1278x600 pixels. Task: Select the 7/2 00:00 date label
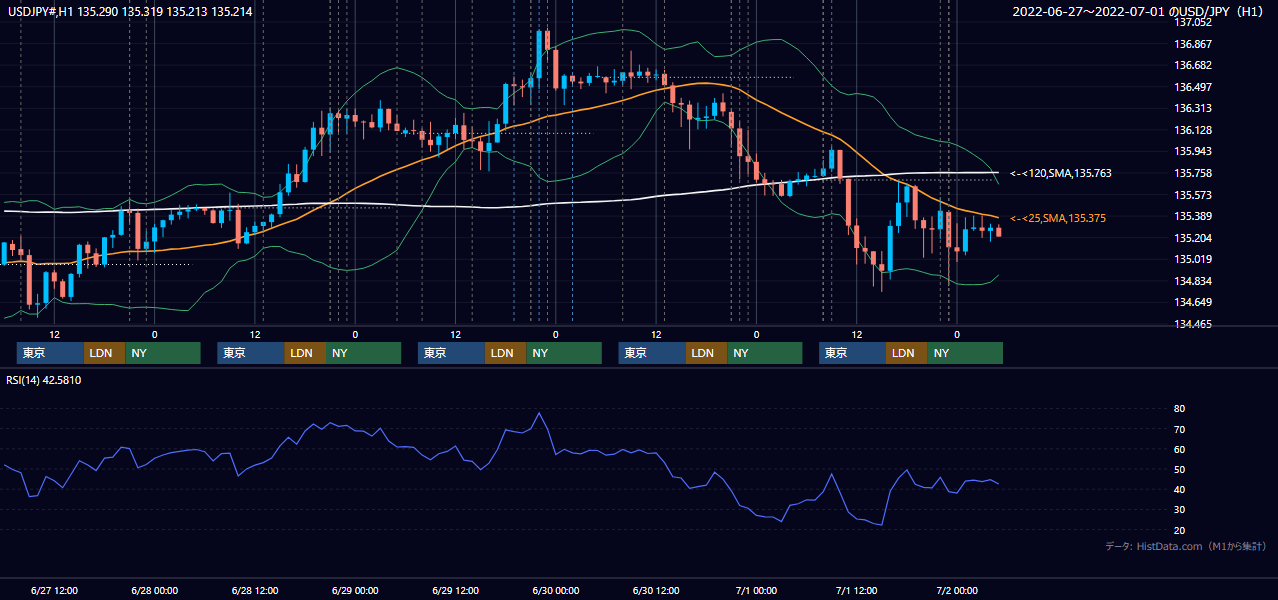[x=957, y=590]
